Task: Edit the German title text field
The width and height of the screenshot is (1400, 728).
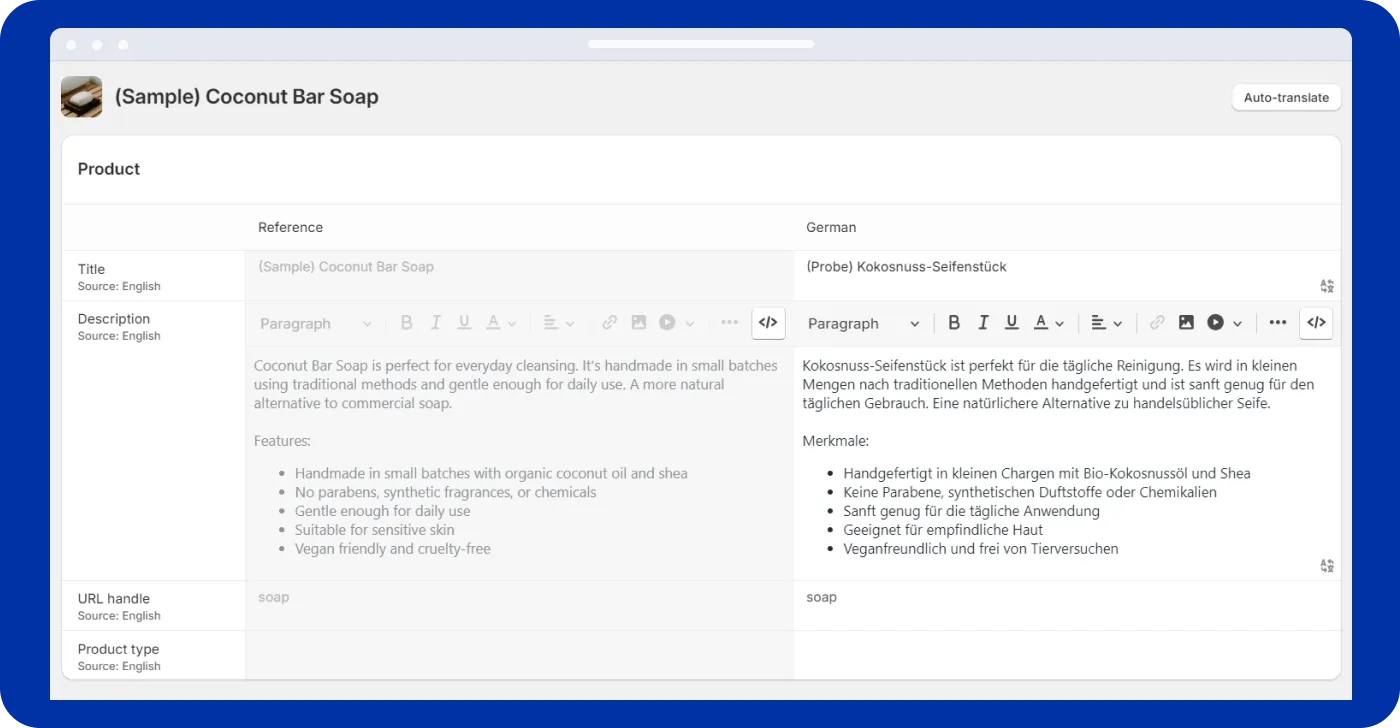Action: click(x=1050, y=268)
